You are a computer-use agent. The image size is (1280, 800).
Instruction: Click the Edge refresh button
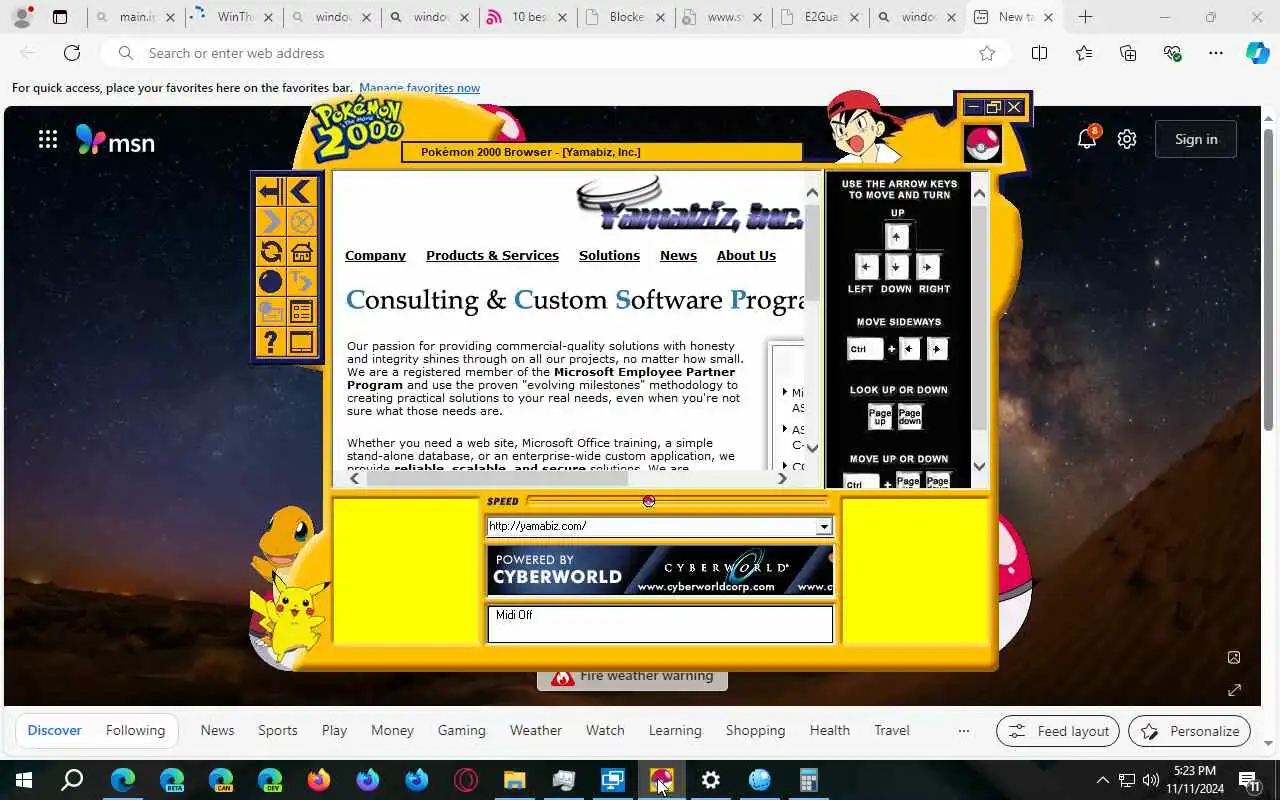click(x=72, y=53)
